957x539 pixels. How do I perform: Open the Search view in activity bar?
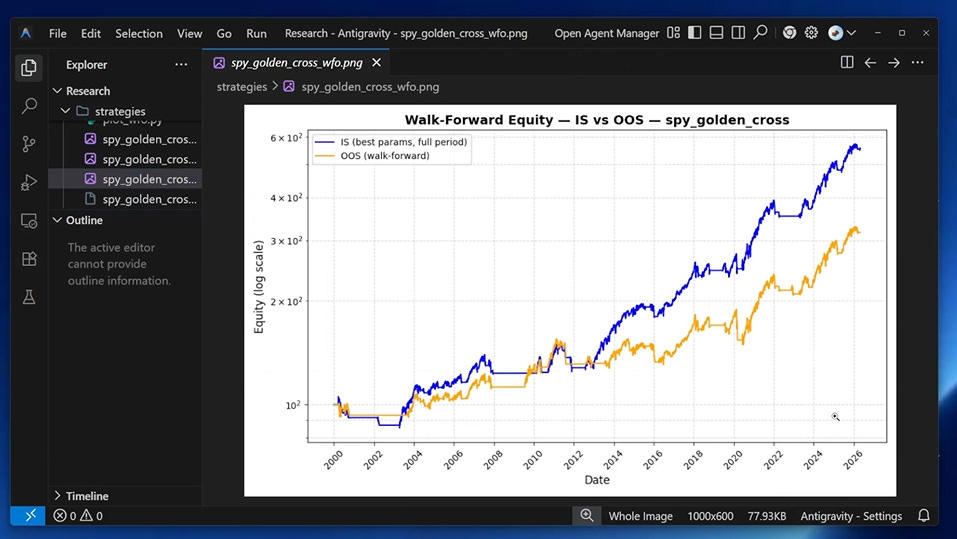(x=29, y=106)
